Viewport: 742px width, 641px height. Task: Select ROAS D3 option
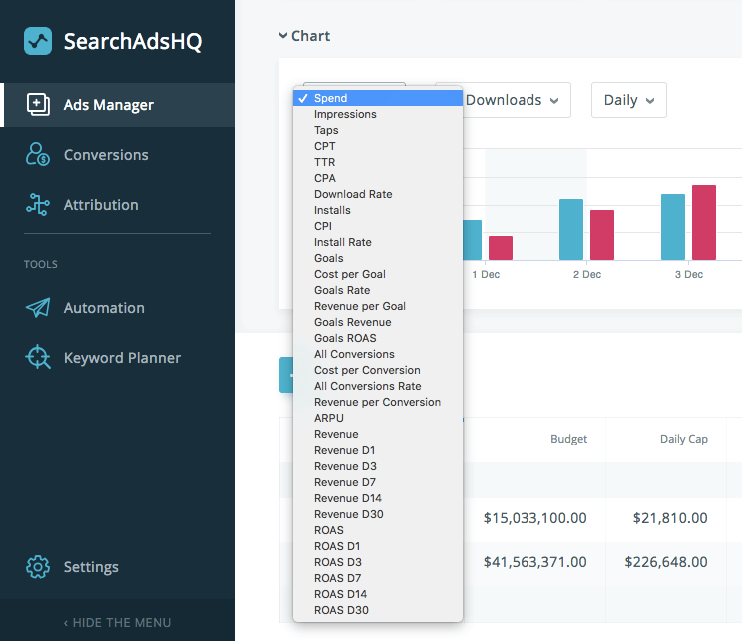[378, 562]
